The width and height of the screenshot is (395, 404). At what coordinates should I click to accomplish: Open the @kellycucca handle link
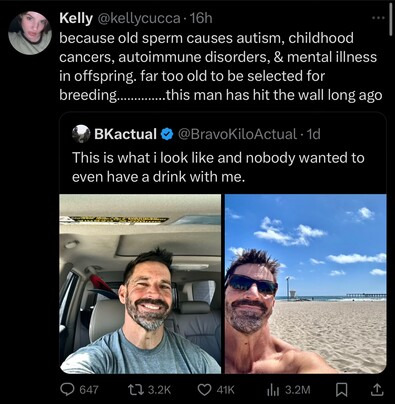(x=139, y=19)
